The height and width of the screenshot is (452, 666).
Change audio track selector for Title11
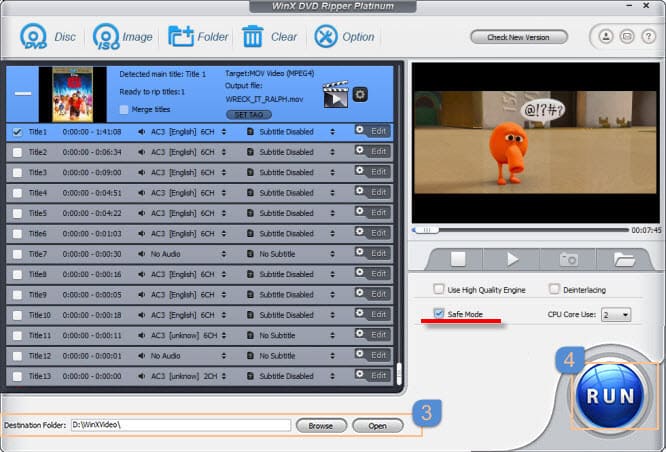[x=223, y=336]
